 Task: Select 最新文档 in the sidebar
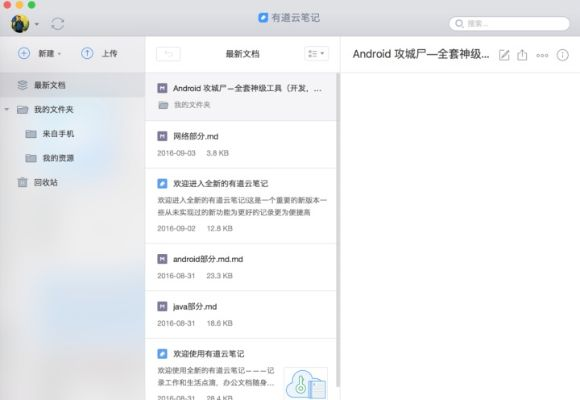point(72,85)
